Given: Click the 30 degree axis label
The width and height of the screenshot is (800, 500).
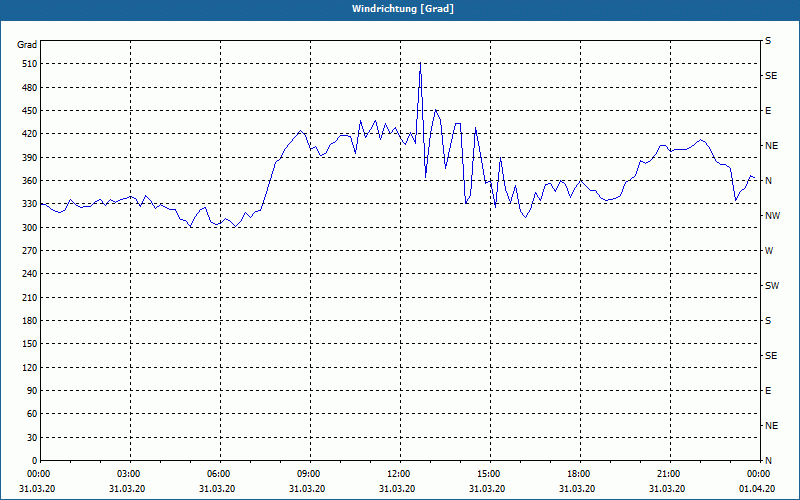Looking at the screenshot, I should point(31,438).
